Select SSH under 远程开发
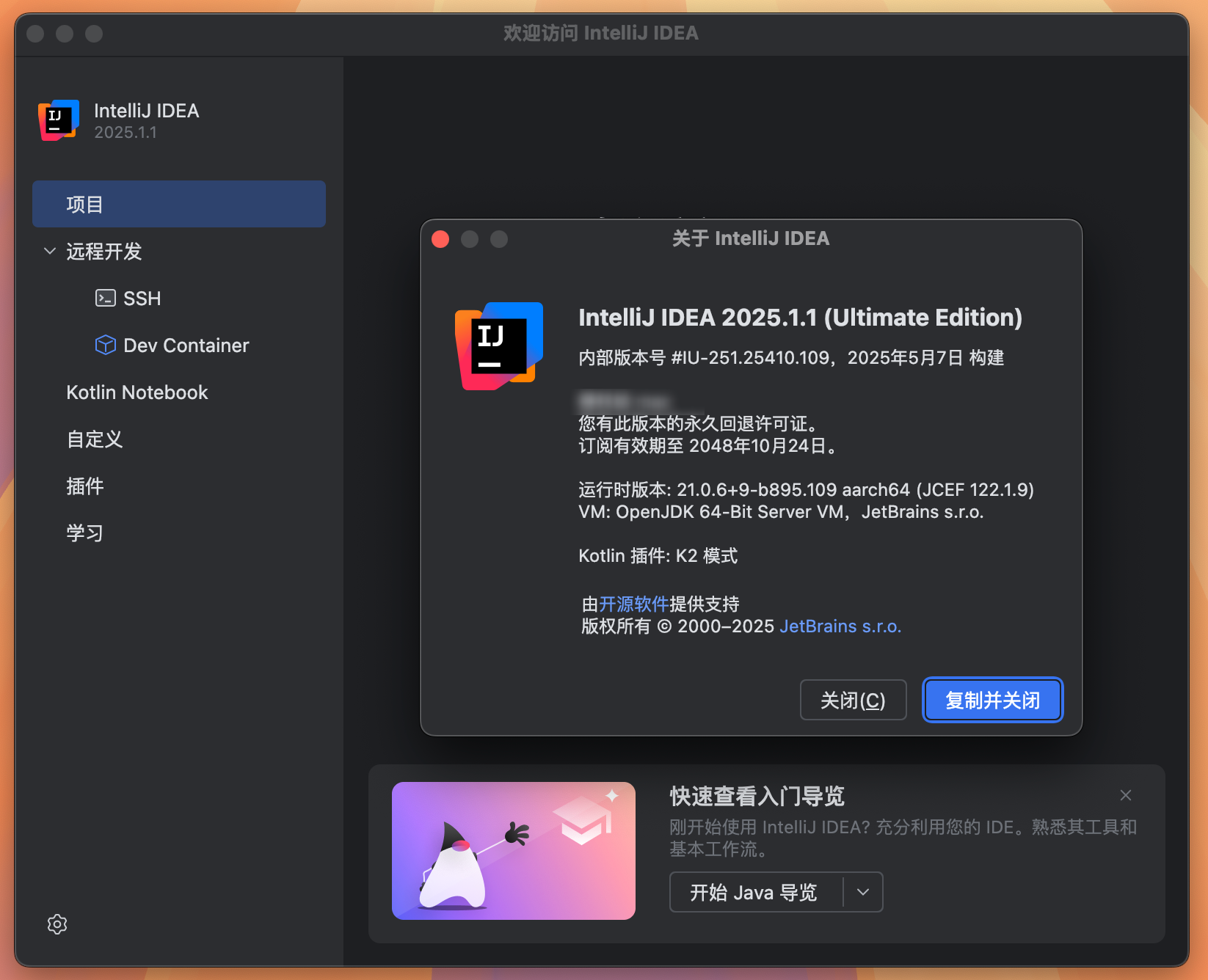This screenshot has width=1208, height=980. pyautogui.click(x=142, y=298)
